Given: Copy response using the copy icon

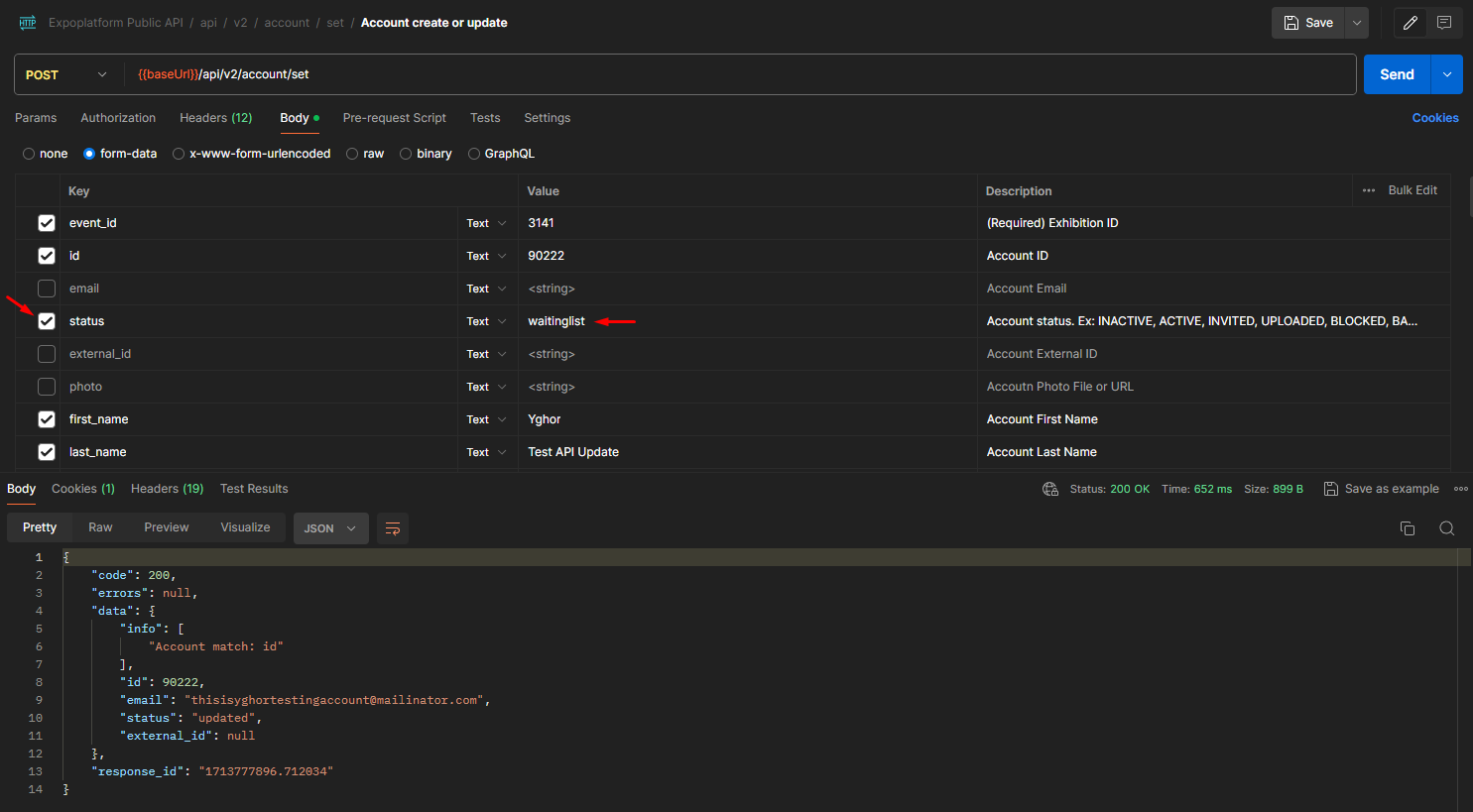Looking at the screenshot, I should coord(1407,528).
